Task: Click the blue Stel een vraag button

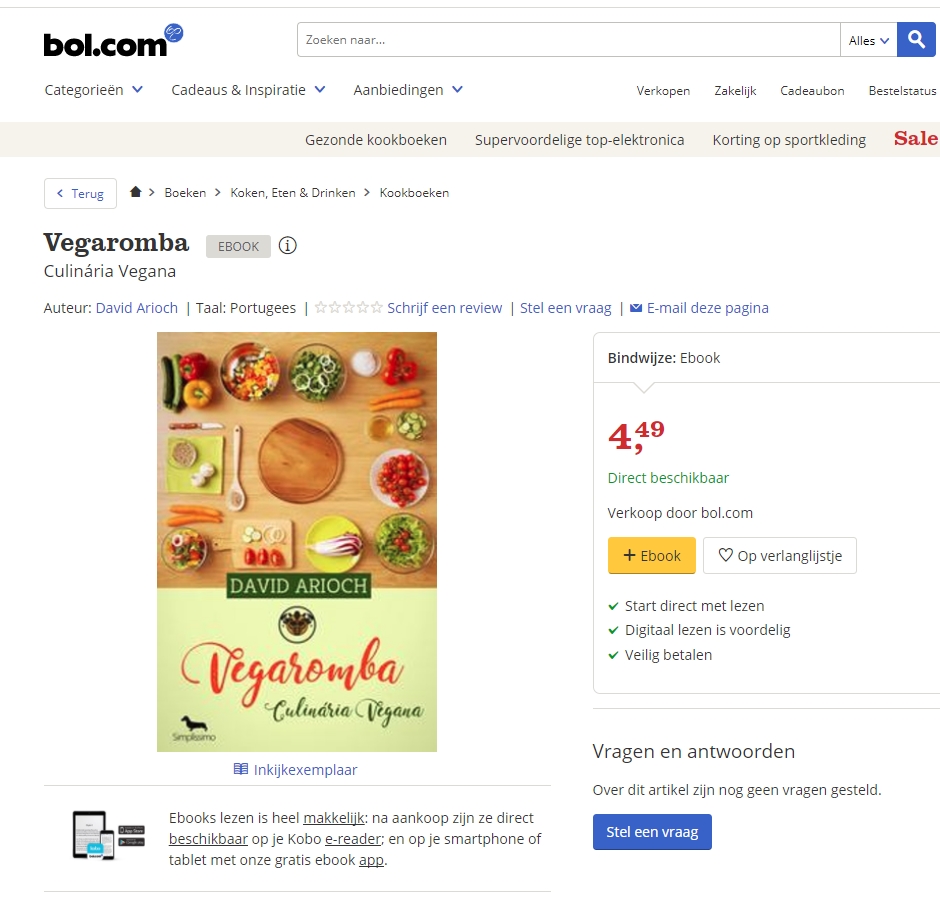Action: point(652,832)
